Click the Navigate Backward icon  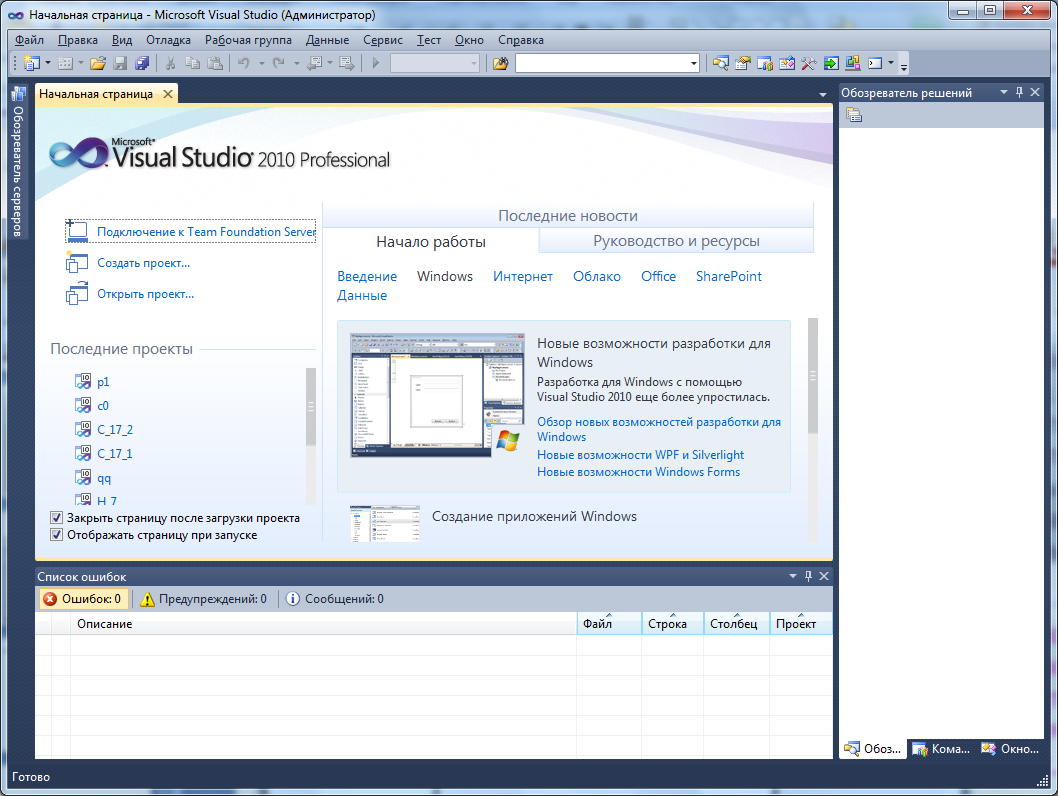click(314, 63)
